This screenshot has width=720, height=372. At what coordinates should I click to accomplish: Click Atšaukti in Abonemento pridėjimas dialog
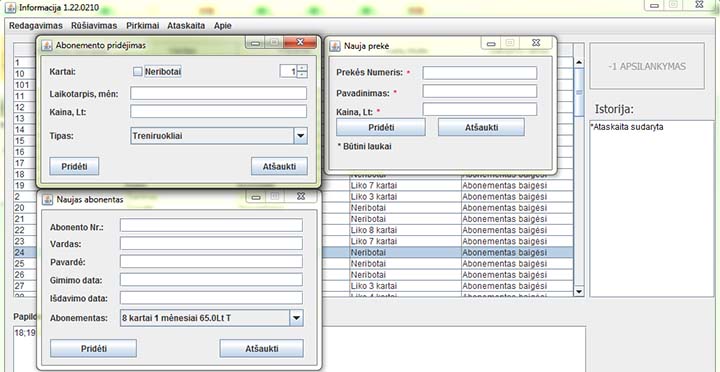279,166
